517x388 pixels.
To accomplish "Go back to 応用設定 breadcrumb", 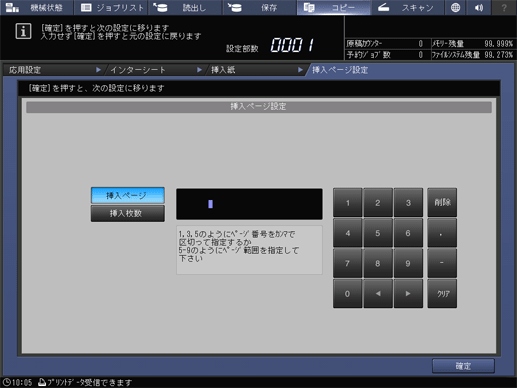I will tap(53, 70).
